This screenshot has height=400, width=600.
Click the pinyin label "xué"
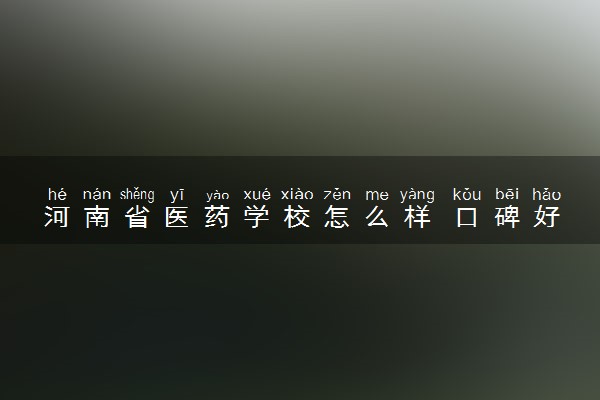coord(257,194)
